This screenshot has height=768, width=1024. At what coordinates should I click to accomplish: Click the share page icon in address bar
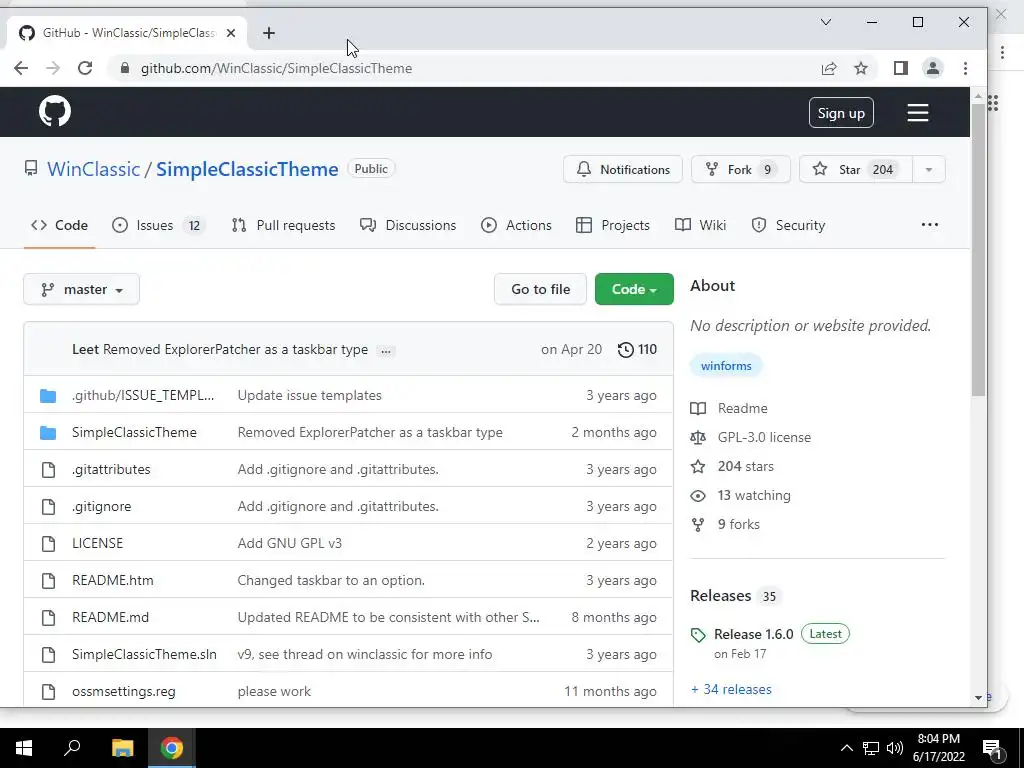click(829, 68)
